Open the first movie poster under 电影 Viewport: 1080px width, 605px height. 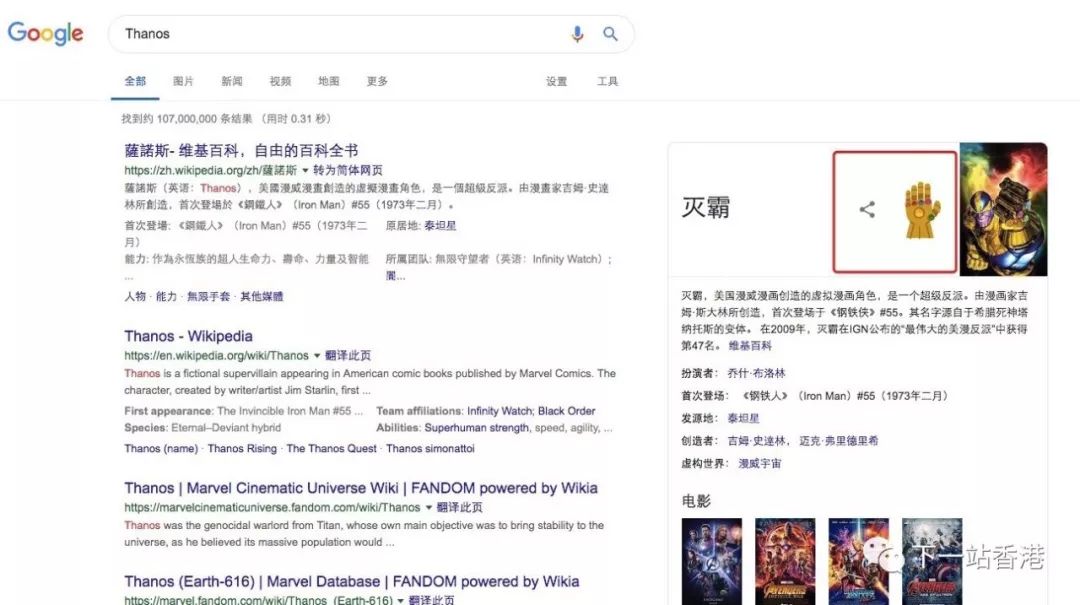click(712, 561)
